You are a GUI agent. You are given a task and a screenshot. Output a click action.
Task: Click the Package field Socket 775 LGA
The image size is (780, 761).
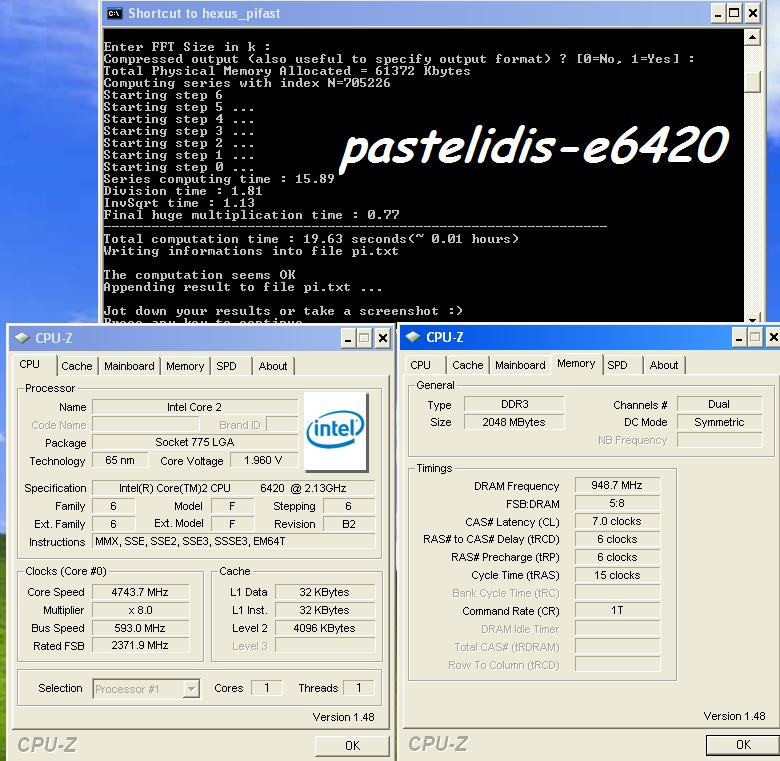(195, 442)
